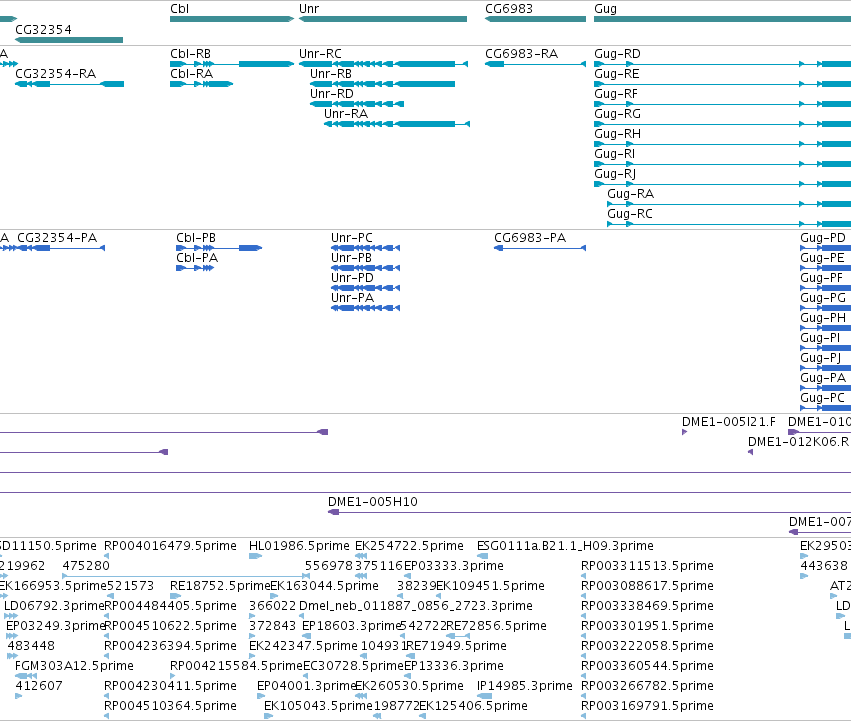Click the Cbl-RB transcript label
The width and height of the screenshot is (851, 721).
pyautogui.click(x=190, y=54)
